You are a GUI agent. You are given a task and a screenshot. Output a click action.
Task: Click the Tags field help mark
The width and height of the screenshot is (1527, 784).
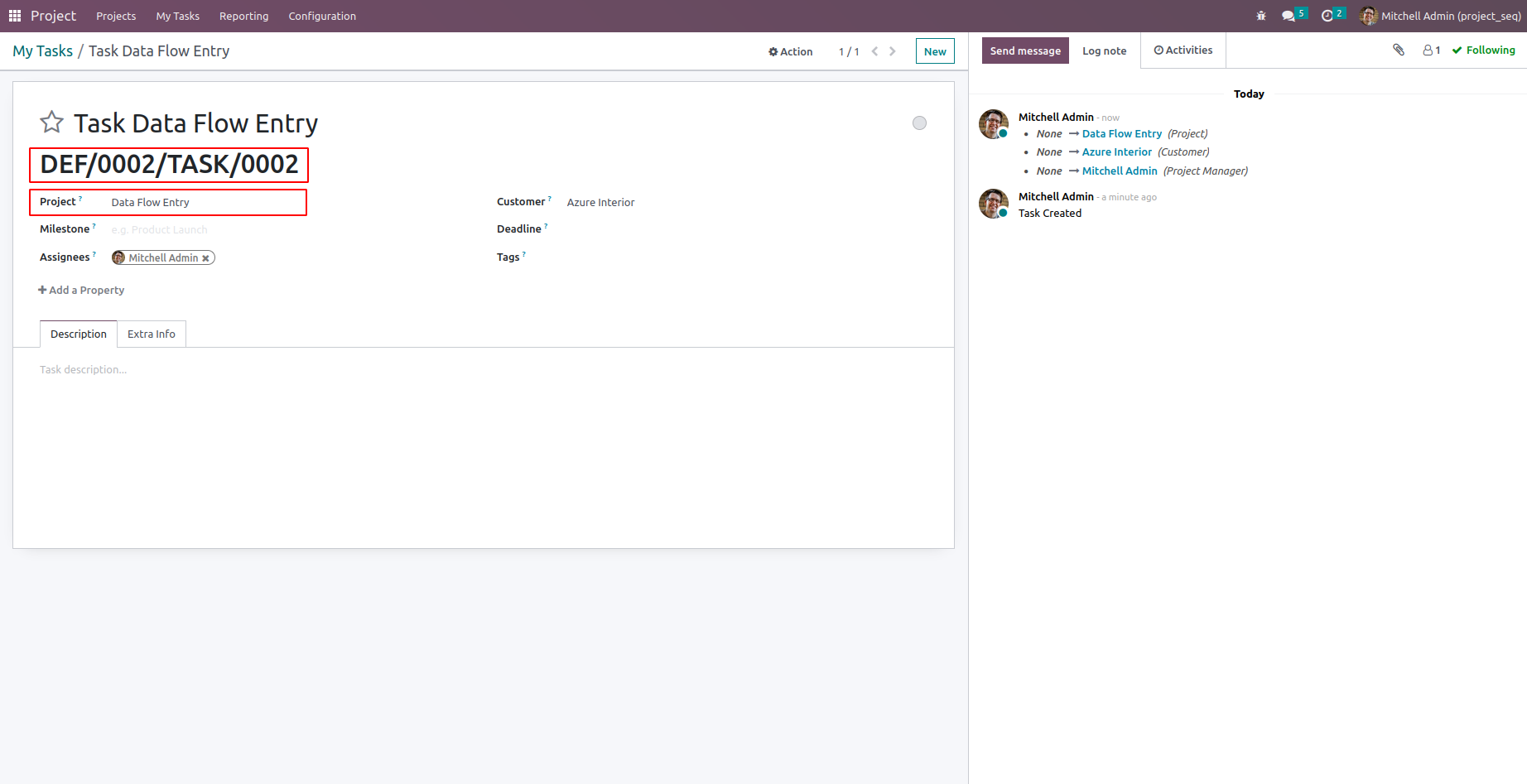[524, 254]
